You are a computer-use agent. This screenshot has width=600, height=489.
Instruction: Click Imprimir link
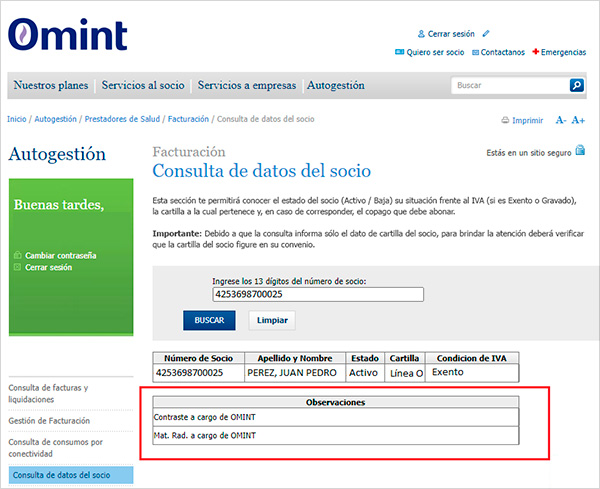pyautogui.click(x=527, y=121)
